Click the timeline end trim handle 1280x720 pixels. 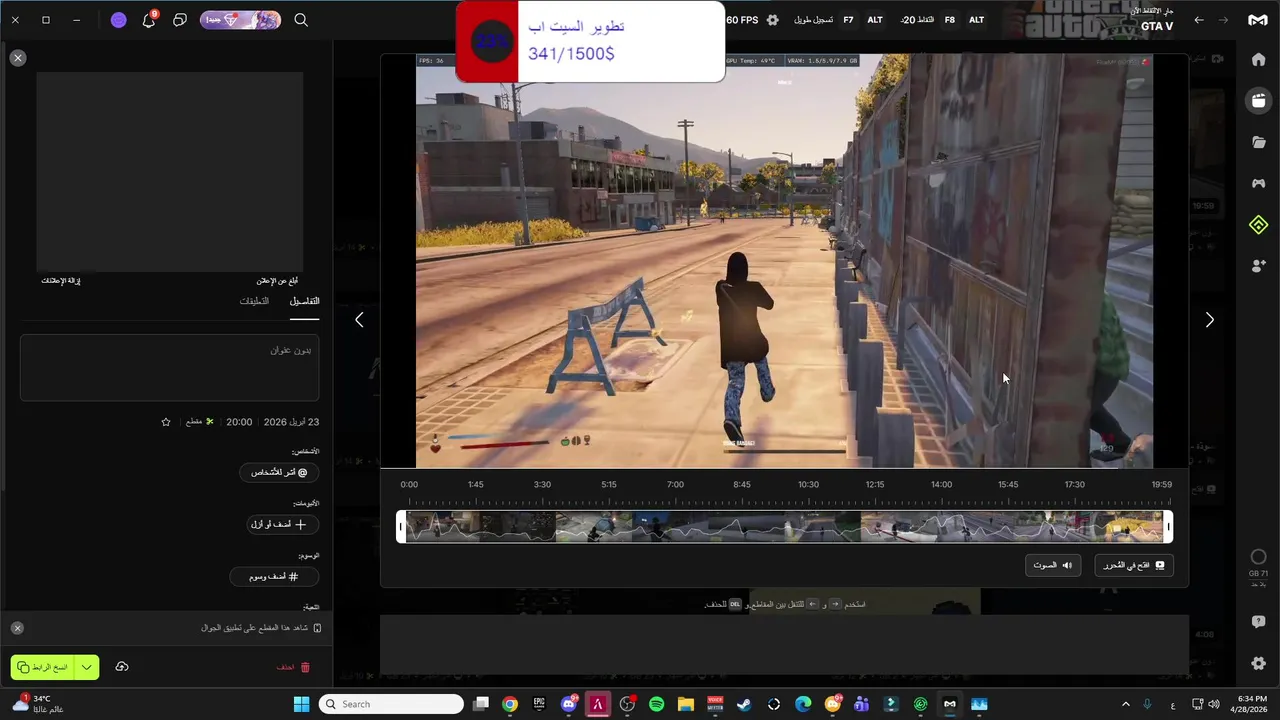[1168, 527]
